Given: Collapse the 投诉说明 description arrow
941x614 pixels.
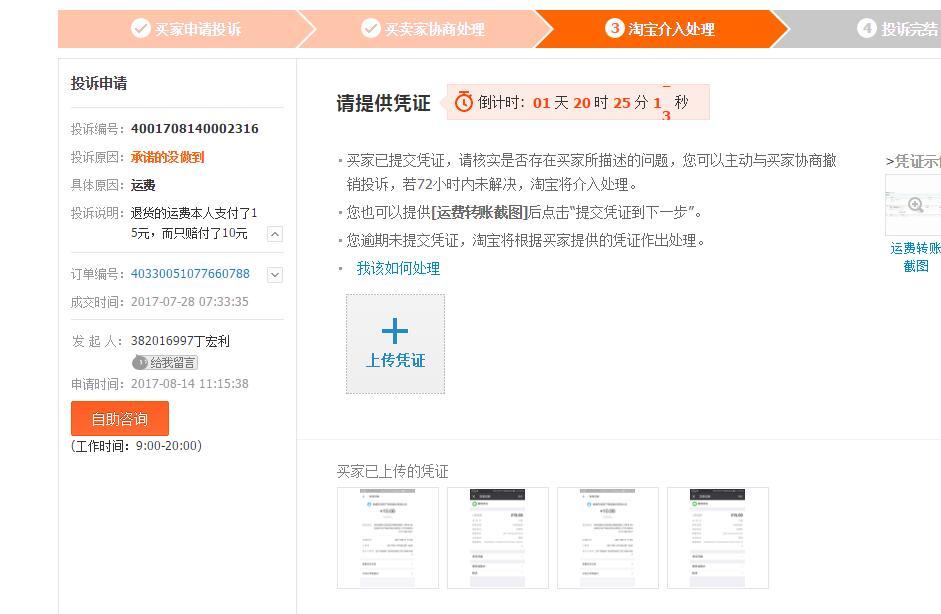Looking at the screenshot, I should (x=275, y=234).
